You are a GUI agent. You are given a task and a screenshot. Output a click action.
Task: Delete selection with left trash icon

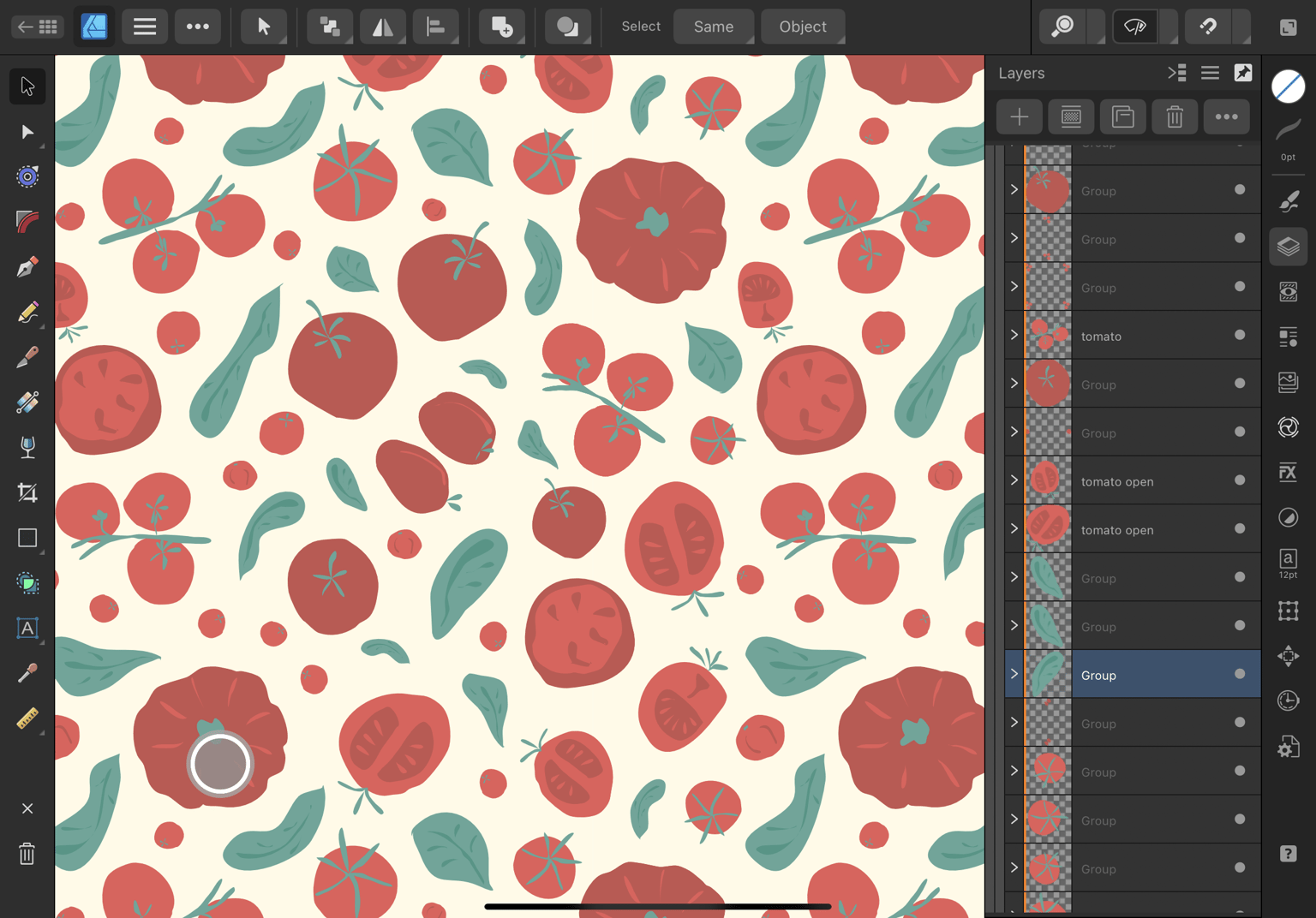[27, 854]
